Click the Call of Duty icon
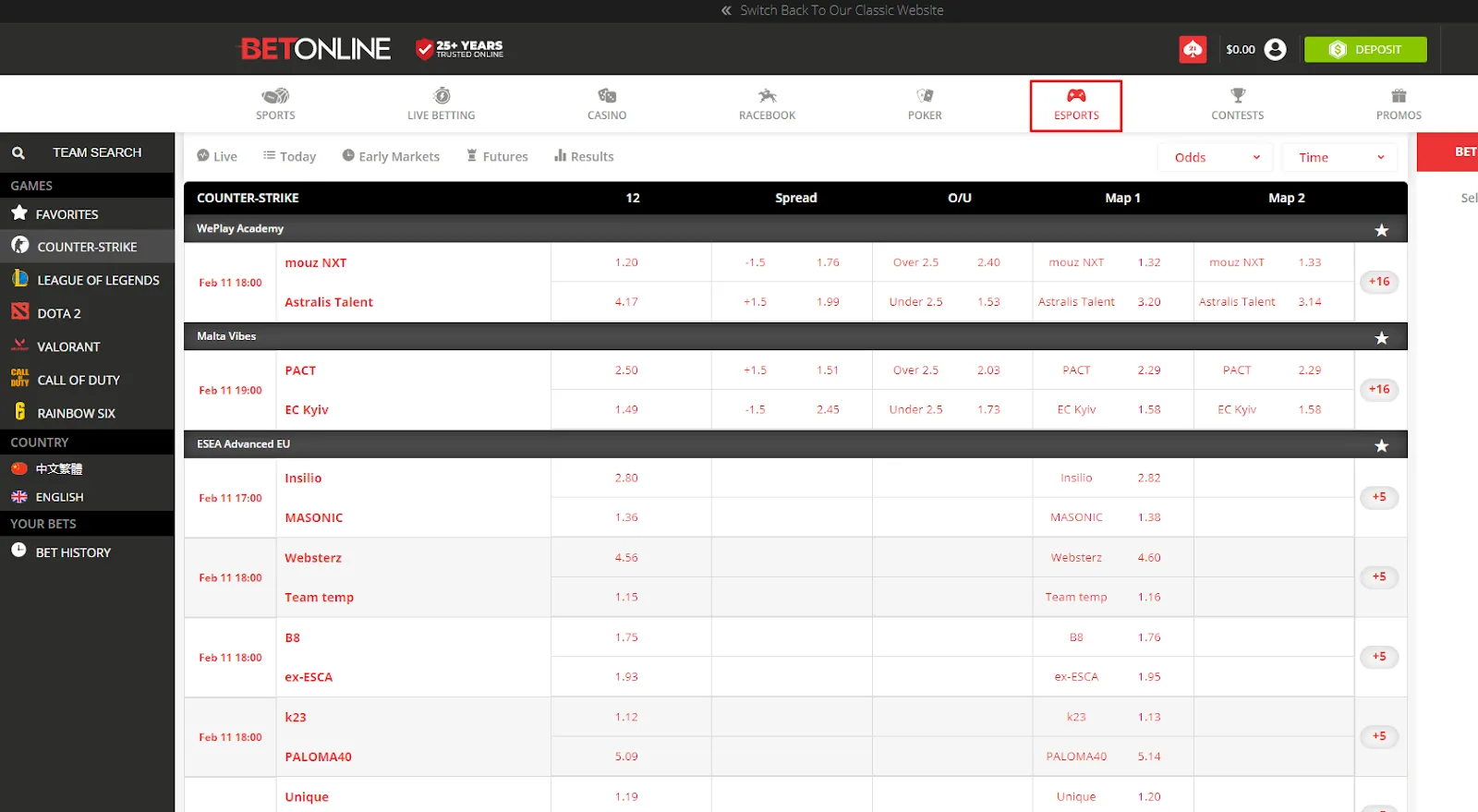Viewport: 1478px width, 812px height. (20, 379)
